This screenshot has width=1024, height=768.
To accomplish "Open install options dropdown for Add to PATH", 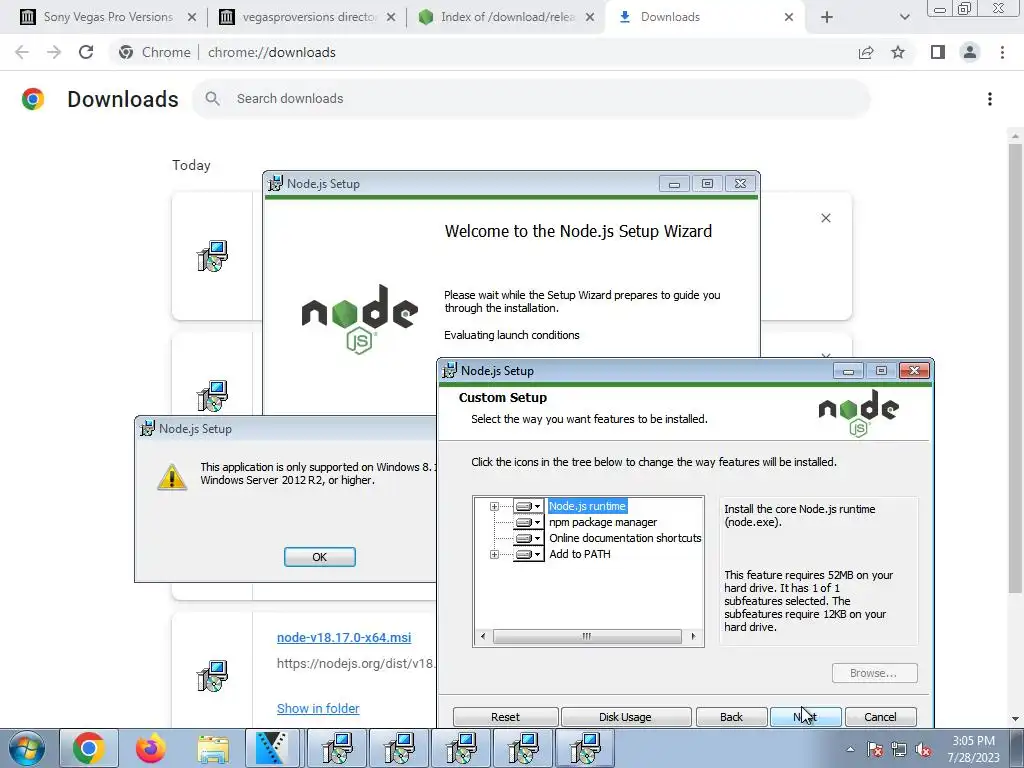I will click(x=528, y=554).
